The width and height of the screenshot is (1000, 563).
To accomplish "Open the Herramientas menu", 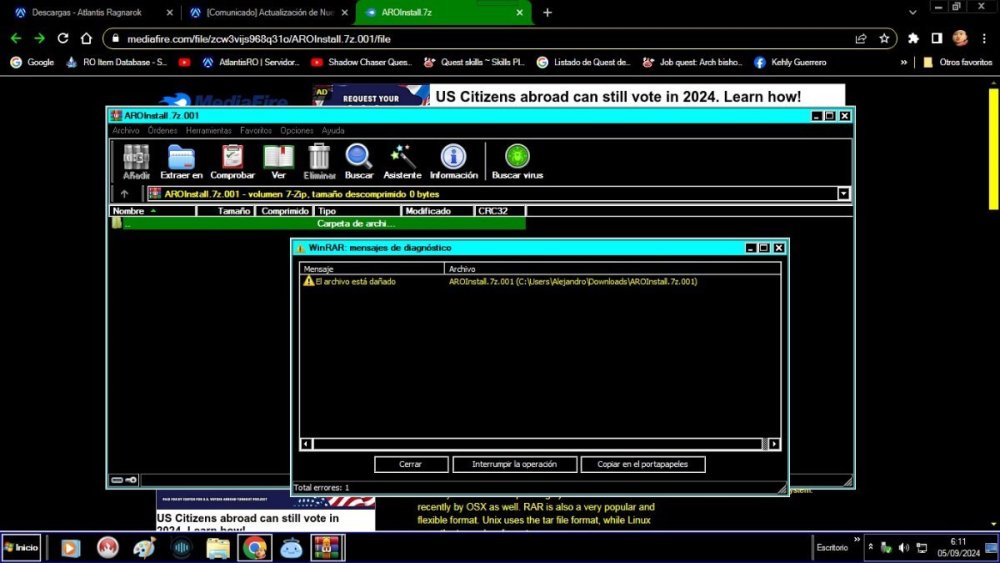I will point(208,131).
